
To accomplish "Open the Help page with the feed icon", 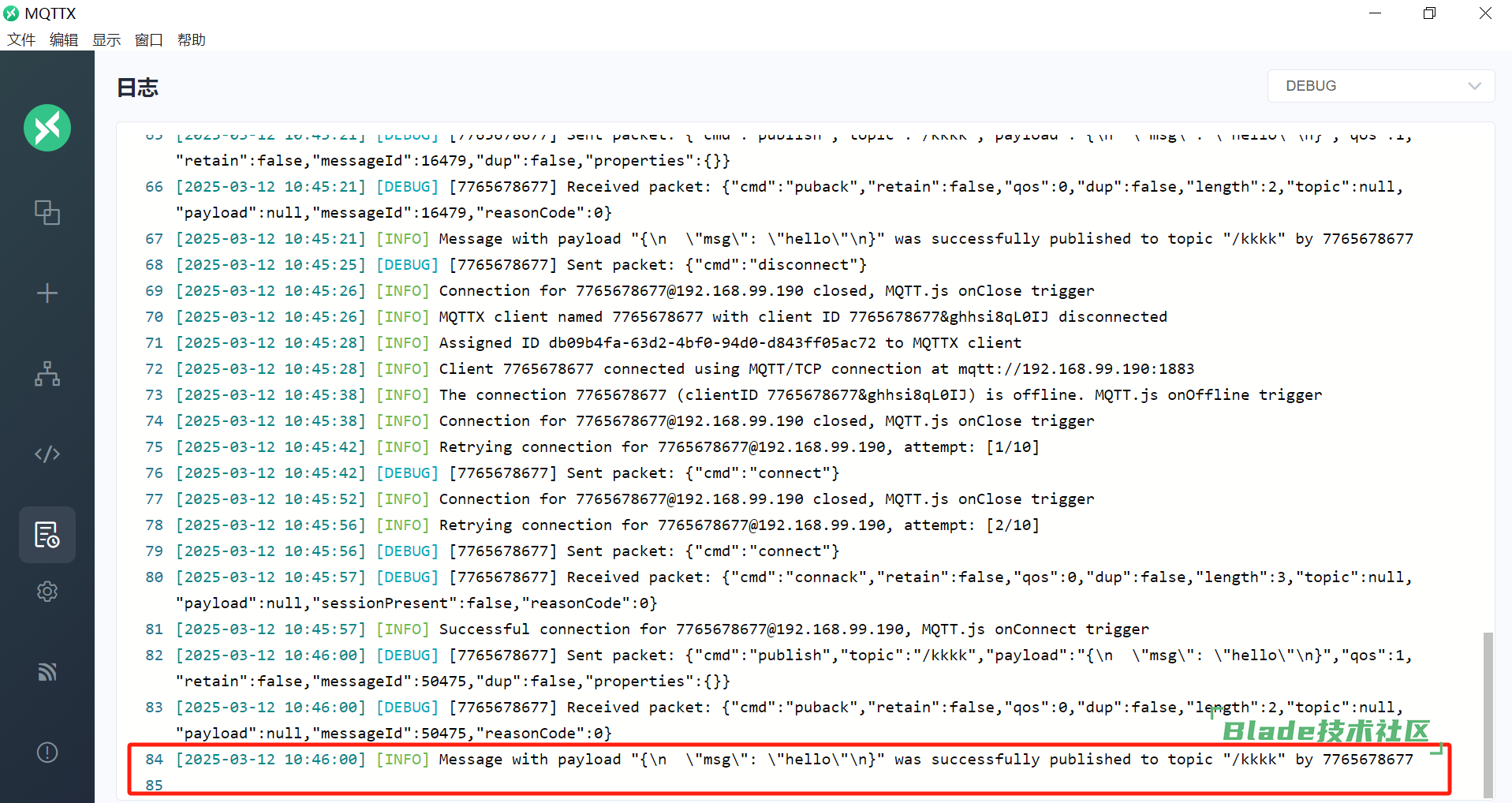I will tap(47, 672).
